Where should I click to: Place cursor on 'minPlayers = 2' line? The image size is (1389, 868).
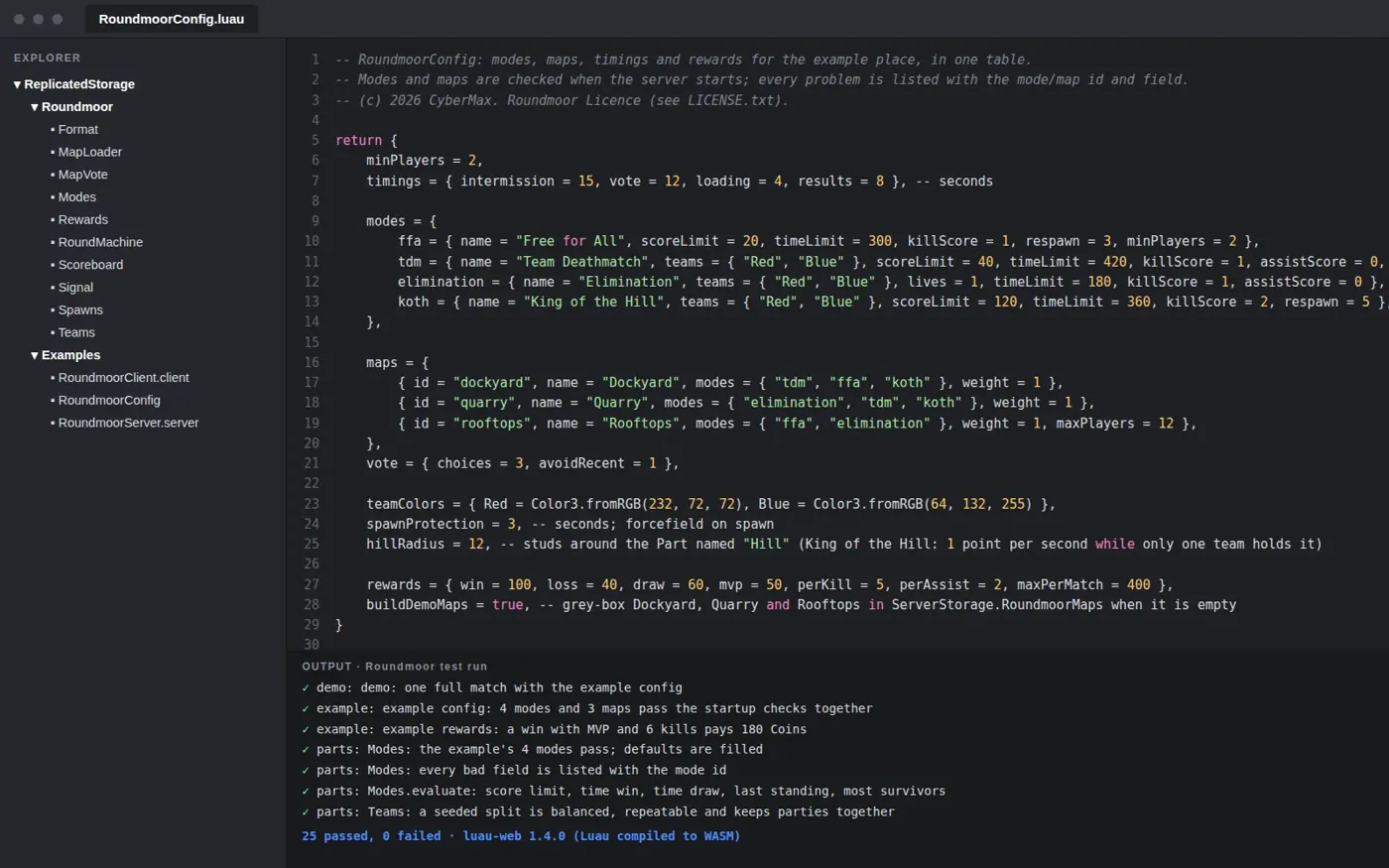[x=425, y=161]
